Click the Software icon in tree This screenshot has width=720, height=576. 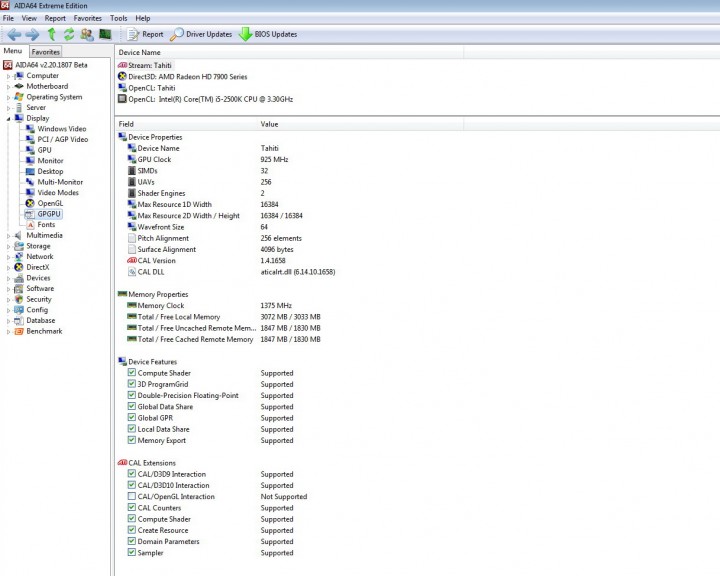19,288
